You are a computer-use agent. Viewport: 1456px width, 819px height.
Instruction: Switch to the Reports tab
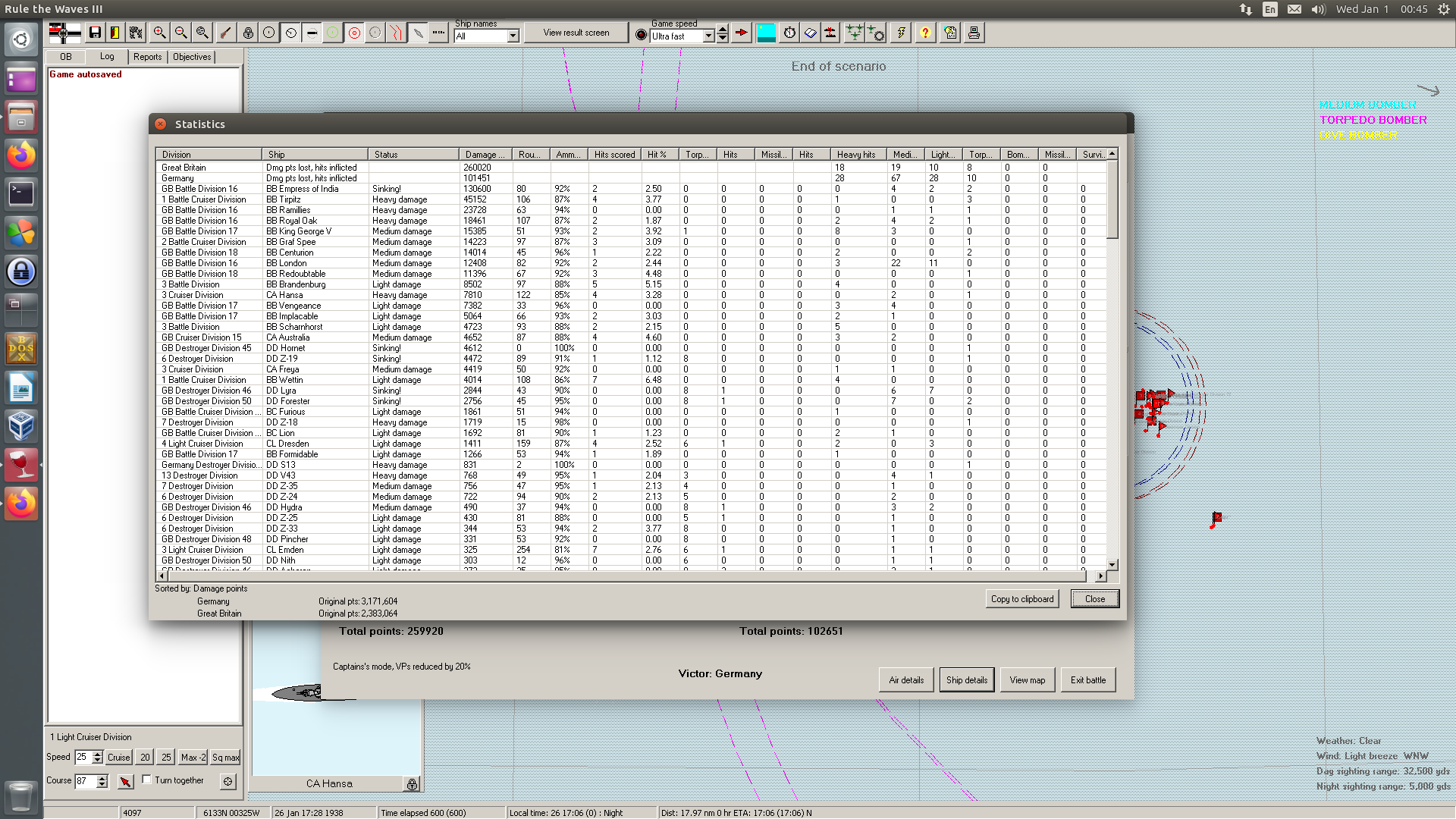click(x=147, y=57)
